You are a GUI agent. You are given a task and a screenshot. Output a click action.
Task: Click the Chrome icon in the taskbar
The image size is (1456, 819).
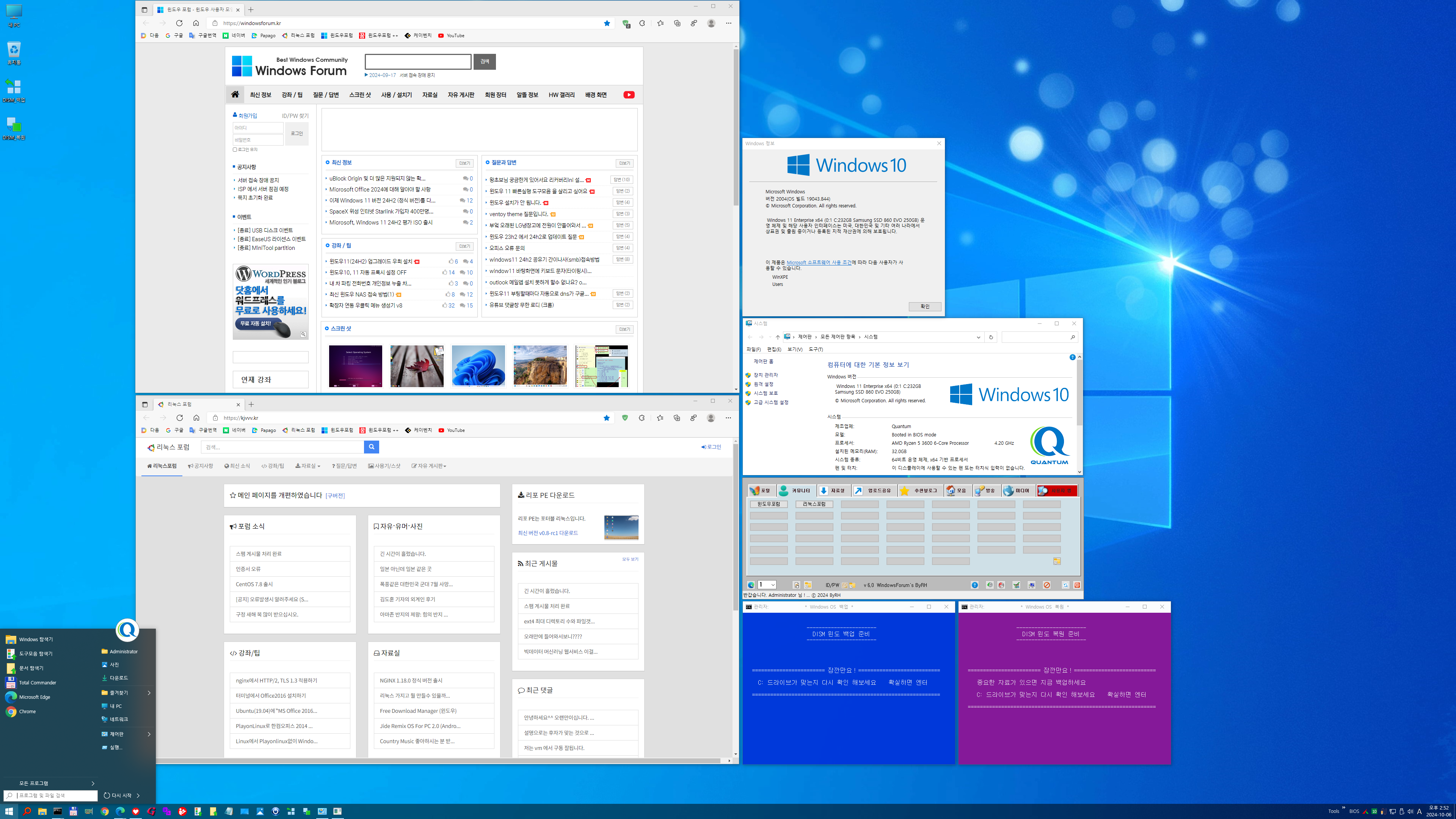tap(105, 811)
